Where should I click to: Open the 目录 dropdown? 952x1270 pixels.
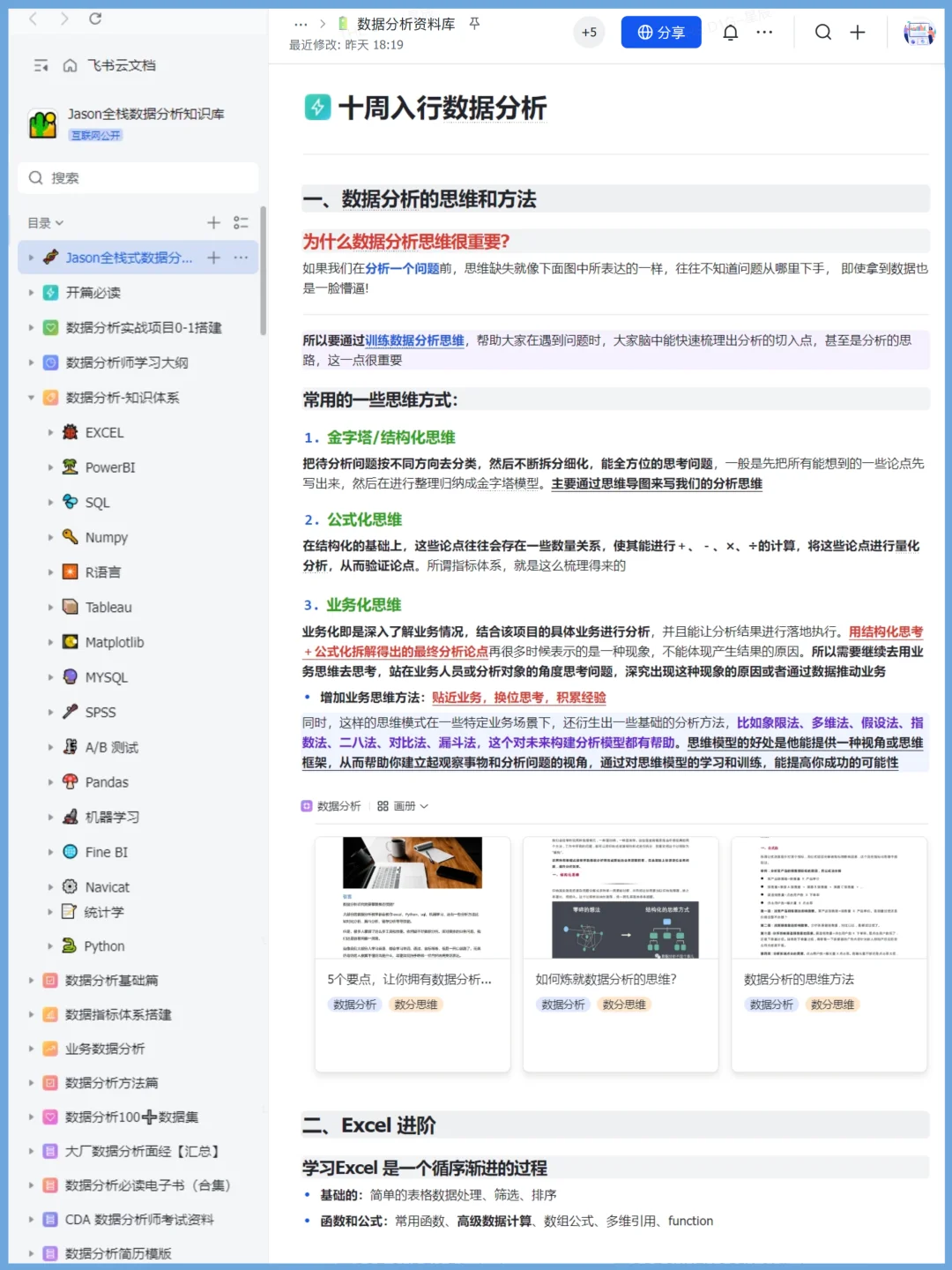pyautogui.click(x=46, y=223)
